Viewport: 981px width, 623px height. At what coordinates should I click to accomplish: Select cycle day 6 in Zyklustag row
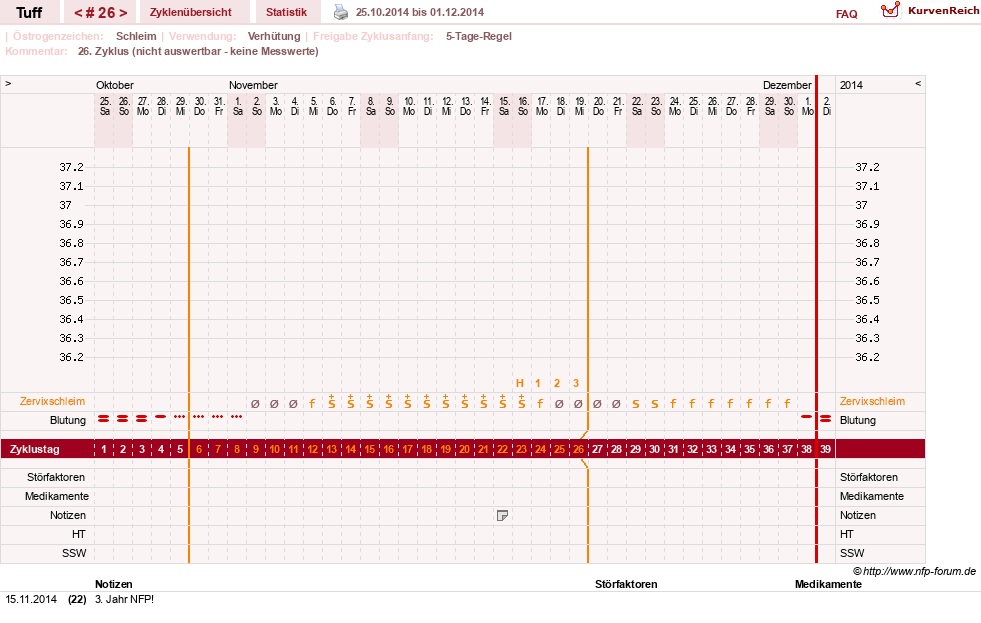click(199, 449)
